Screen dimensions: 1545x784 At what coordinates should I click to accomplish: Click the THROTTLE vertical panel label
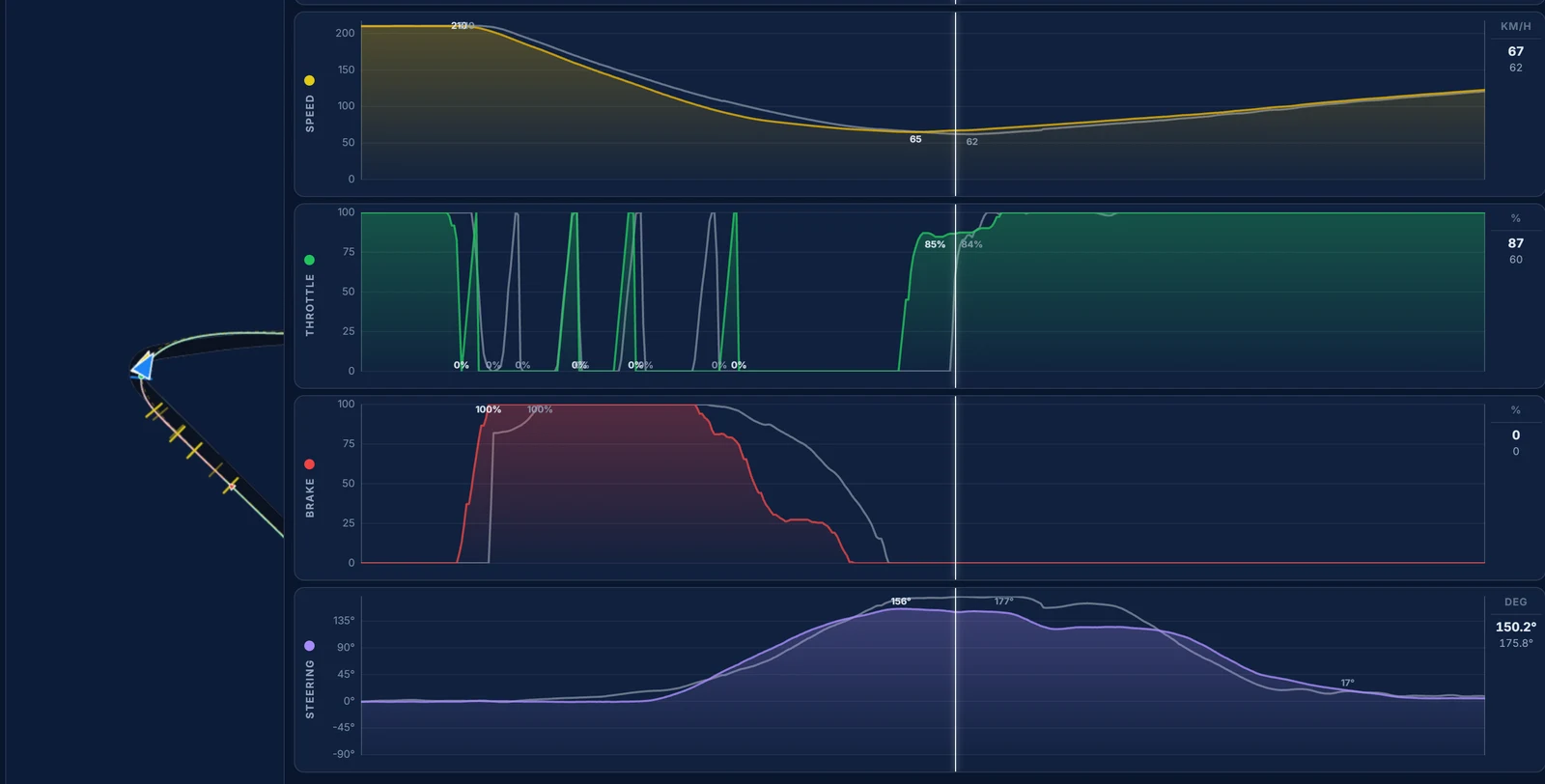tap(310, 304)
